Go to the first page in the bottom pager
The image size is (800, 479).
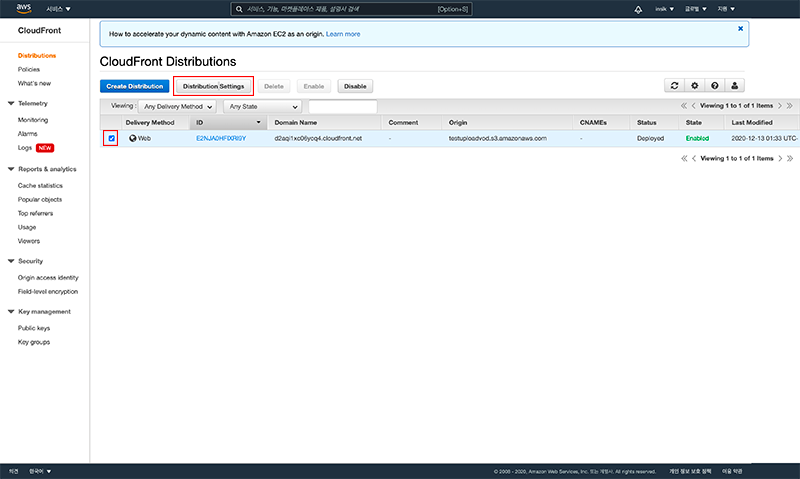(x=684, y=159)
